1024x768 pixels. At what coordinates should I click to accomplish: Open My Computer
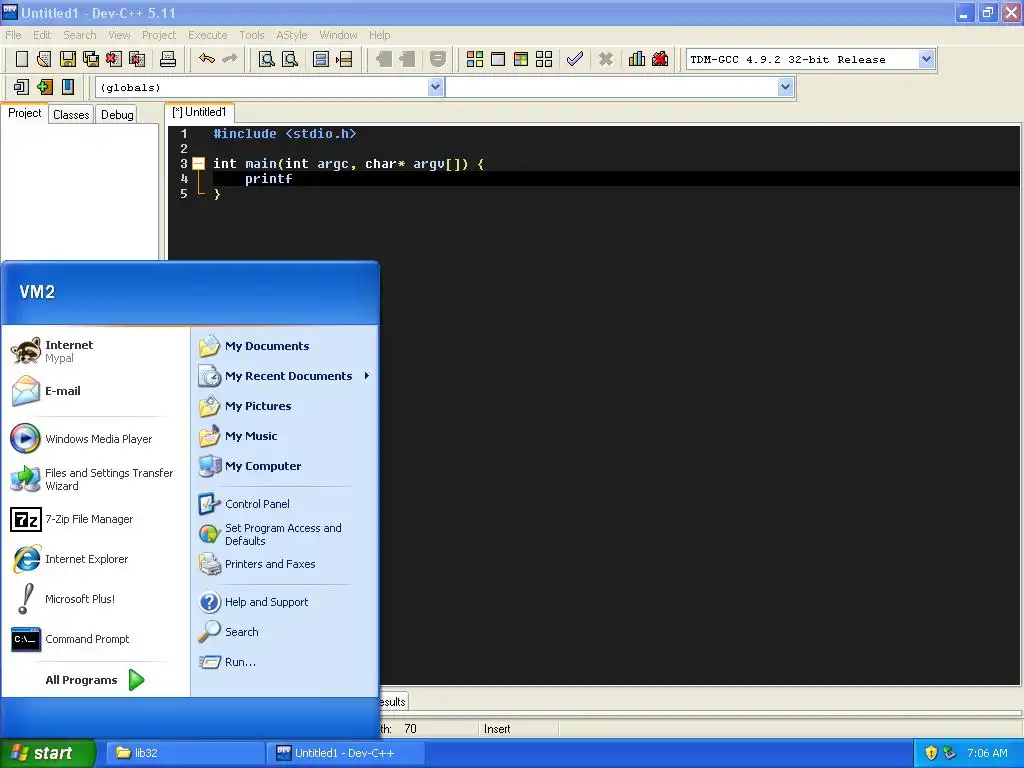pyautogui.click(x=285, y=466)
